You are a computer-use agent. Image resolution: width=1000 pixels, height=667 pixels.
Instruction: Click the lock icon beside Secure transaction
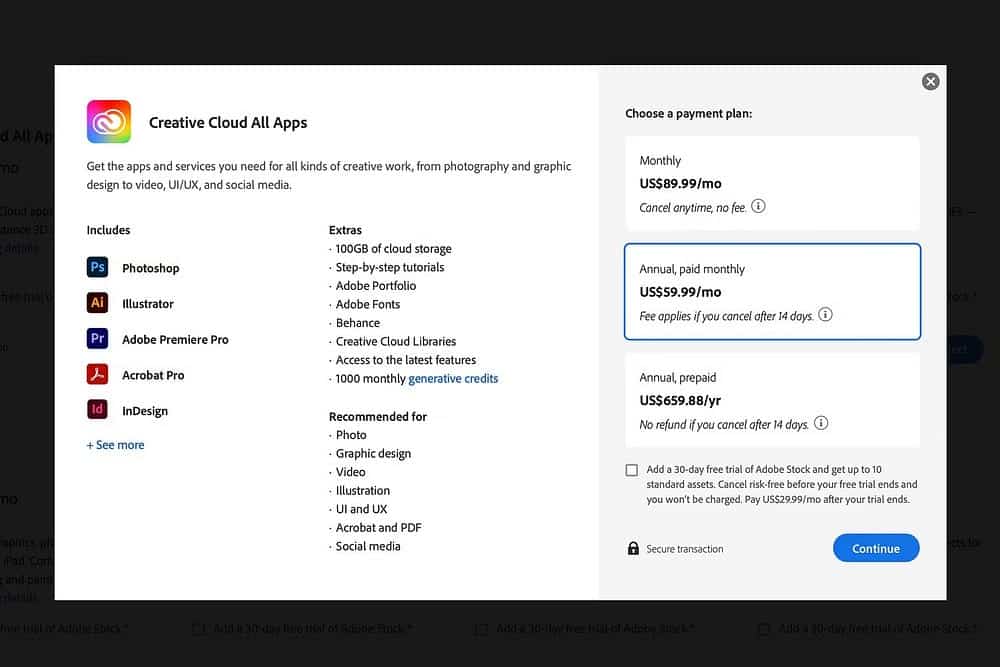point(633,548)
